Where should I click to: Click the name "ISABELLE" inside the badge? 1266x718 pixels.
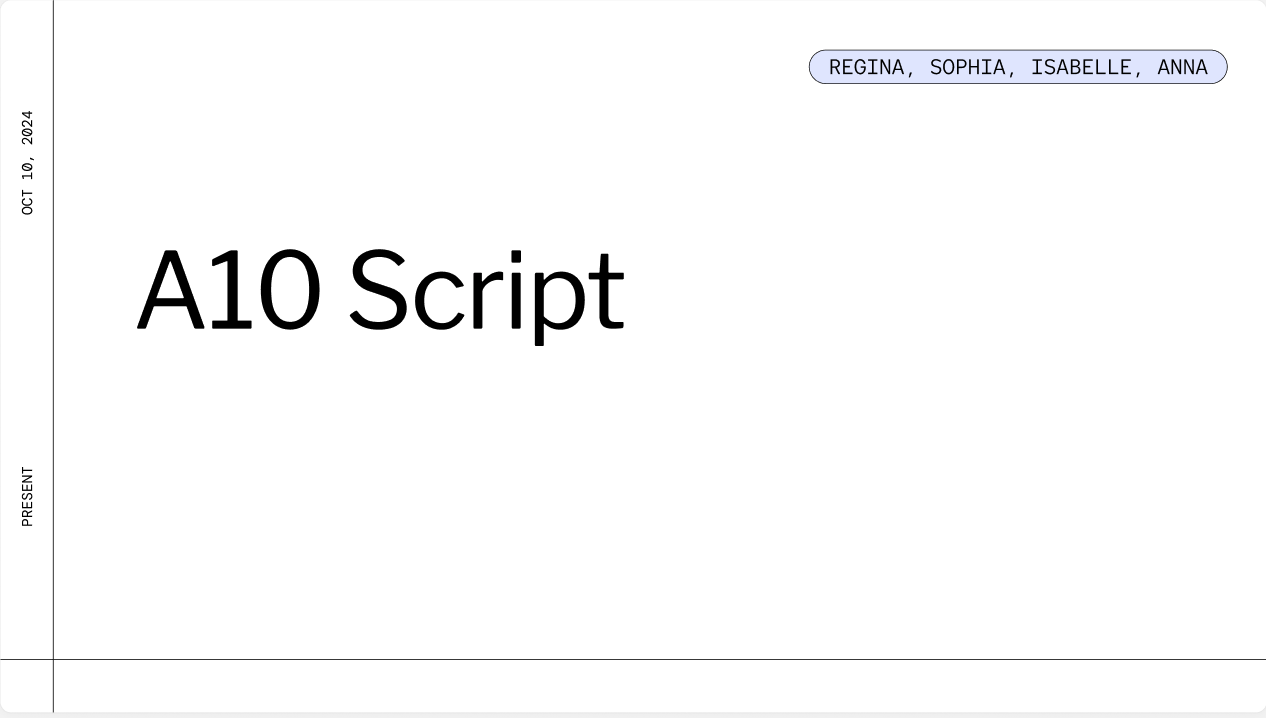tap(1079, 67)
